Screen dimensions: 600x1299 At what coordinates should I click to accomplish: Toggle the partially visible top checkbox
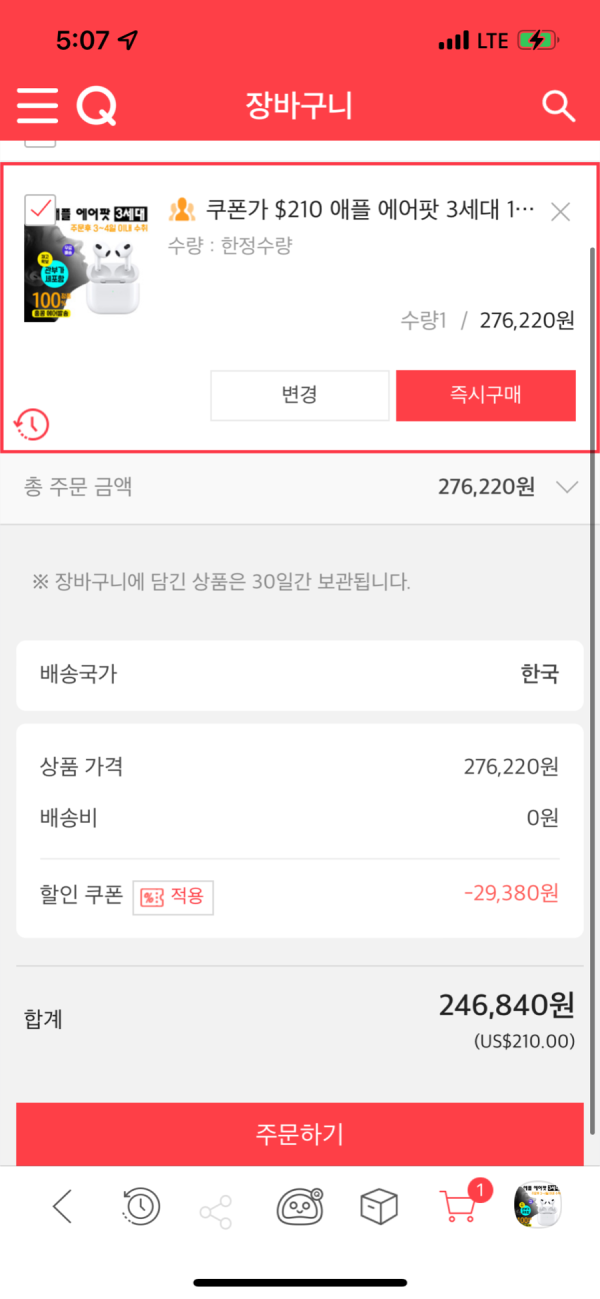click(40, 141)
